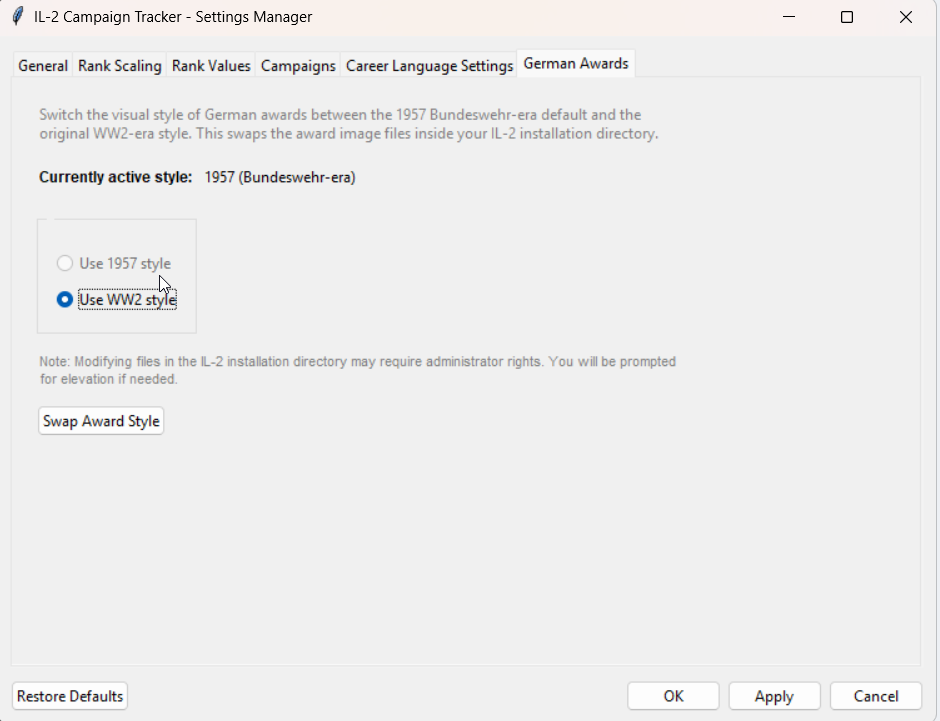This screenshot has width=940, height=721.
Task: Choose the Use WW2 style radio option
Action: (x=65, y=300)
